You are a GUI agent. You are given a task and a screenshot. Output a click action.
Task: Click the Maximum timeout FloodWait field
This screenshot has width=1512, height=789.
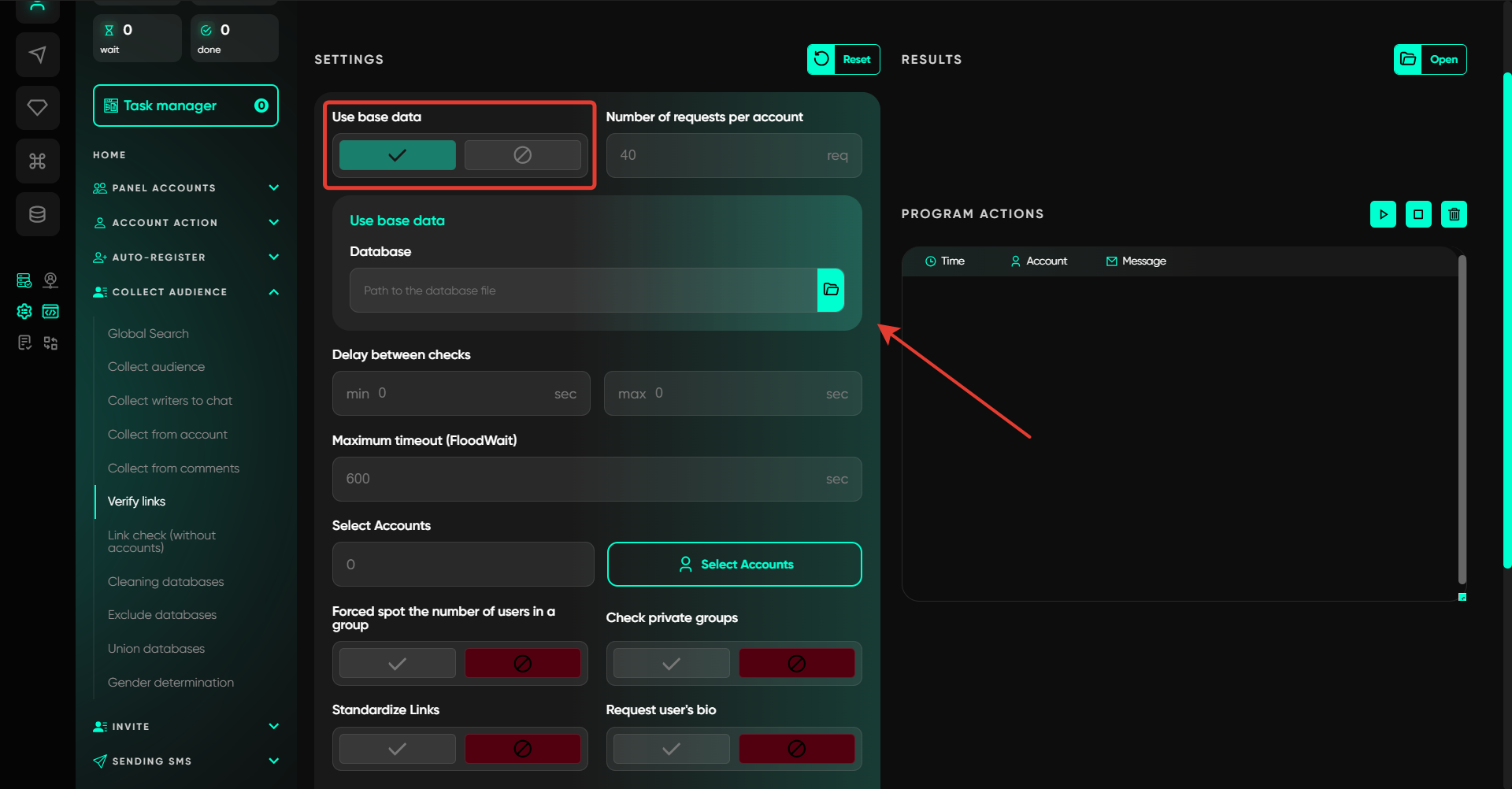596,479
